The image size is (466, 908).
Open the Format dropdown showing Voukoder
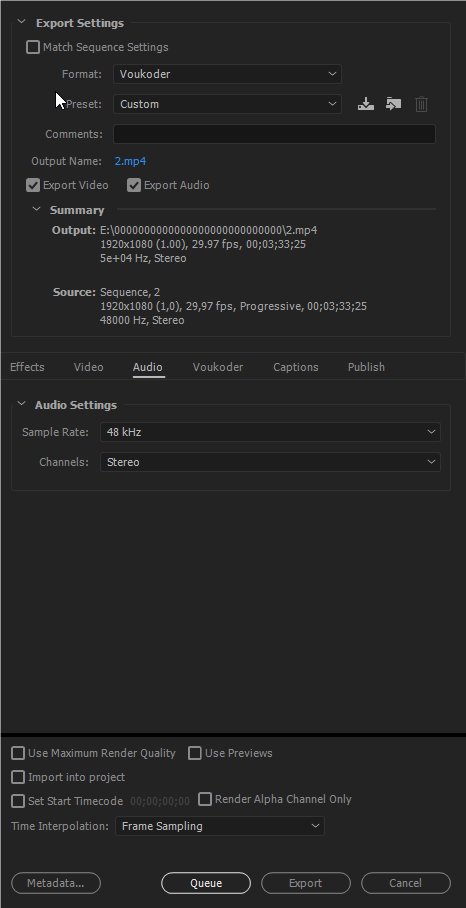point(227,74)
